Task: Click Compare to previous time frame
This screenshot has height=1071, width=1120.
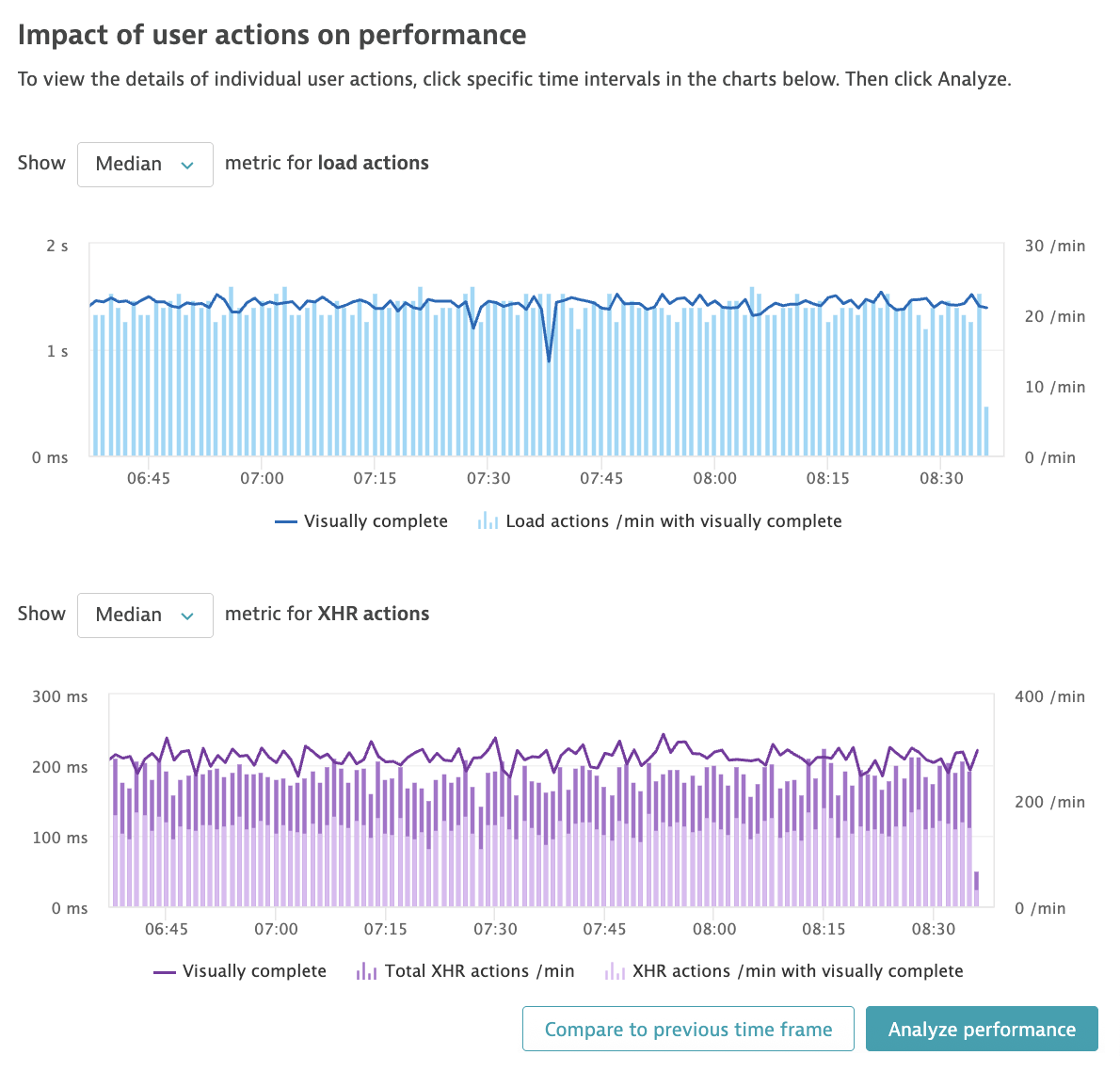Action: (x=688, y=1029)
